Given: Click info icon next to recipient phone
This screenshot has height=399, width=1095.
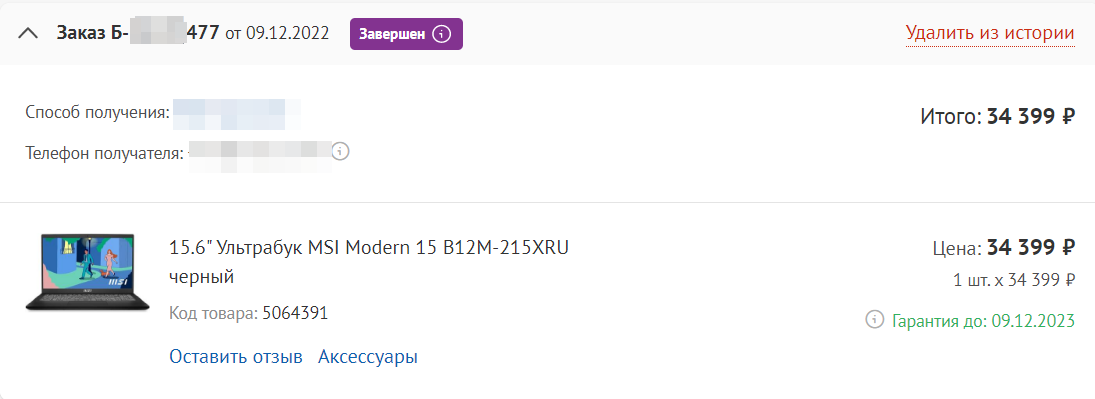Looking at the screenshot, I should coord(340,151).
